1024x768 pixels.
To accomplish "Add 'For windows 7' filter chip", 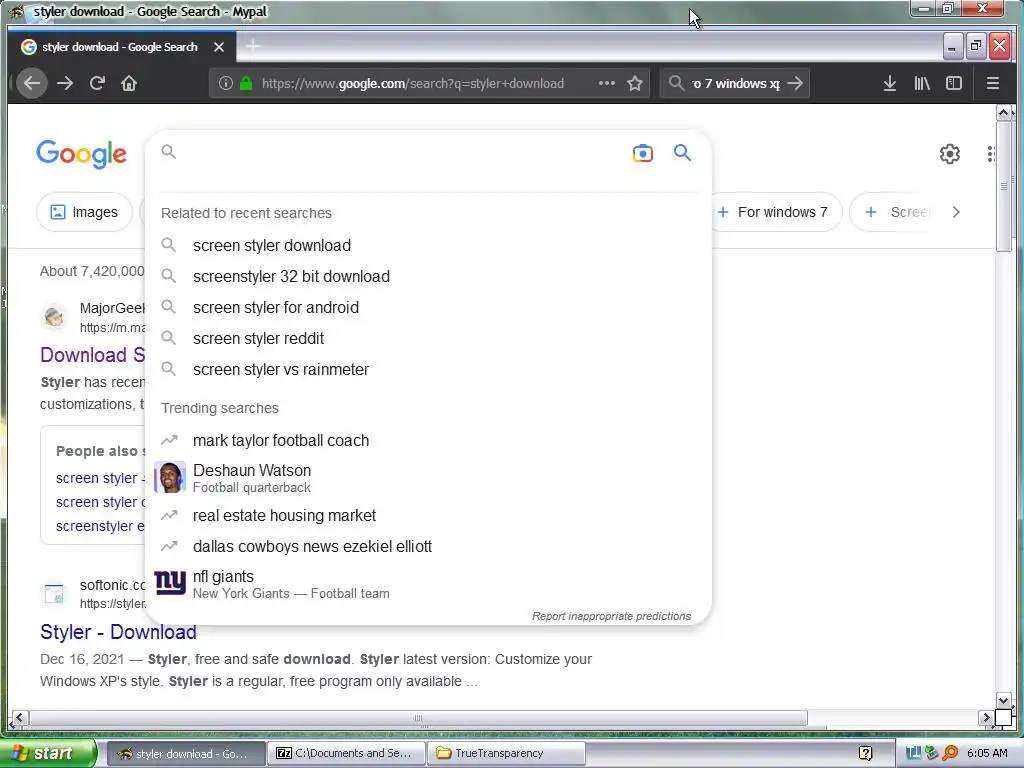I will (x=774, y=212).
